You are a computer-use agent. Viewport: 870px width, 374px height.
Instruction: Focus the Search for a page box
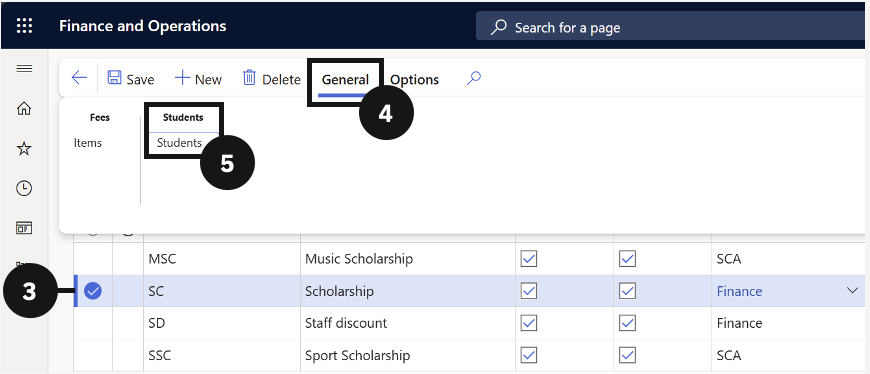(x=671, y=27)
